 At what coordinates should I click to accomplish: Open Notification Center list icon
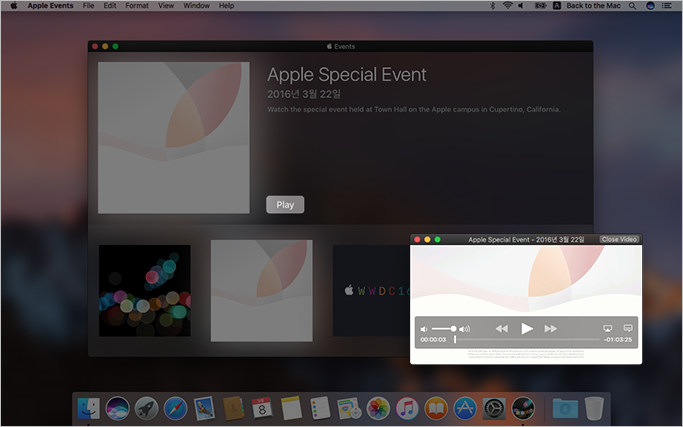click(x=666, y=6)
